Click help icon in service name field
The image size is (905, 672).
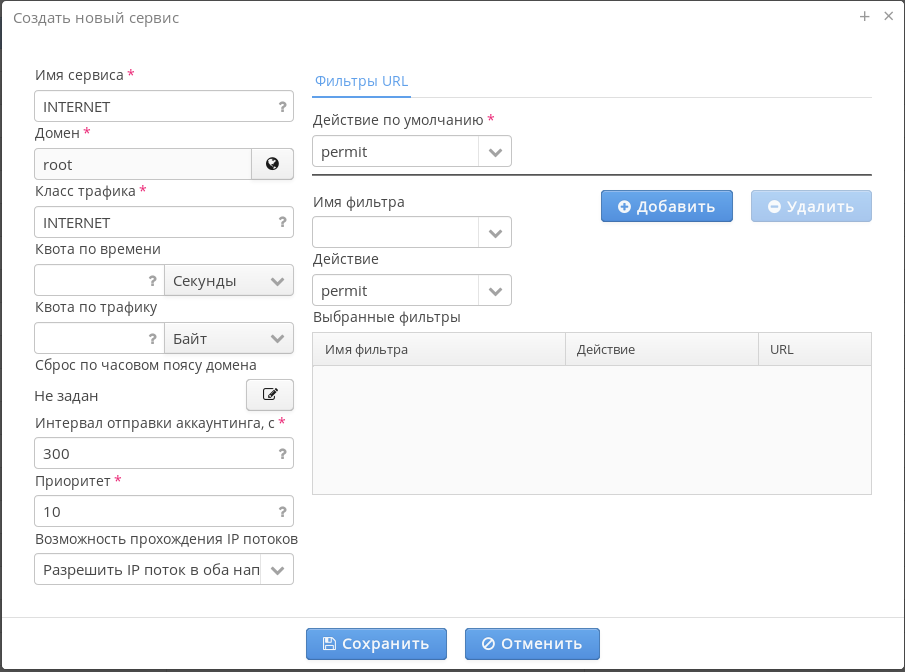(x=282, y=106)
